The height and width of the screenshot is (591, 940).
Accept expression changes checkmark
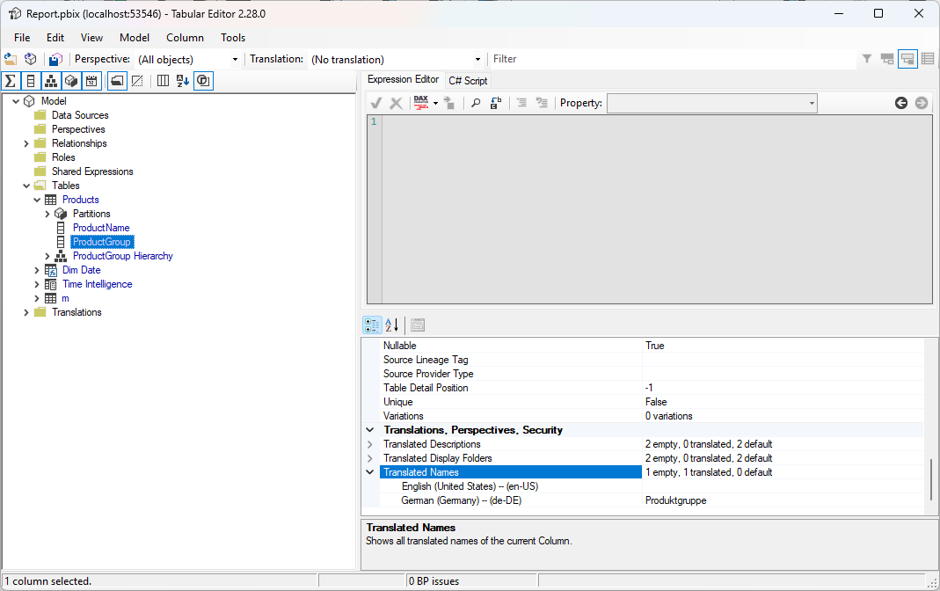(376, 103)
